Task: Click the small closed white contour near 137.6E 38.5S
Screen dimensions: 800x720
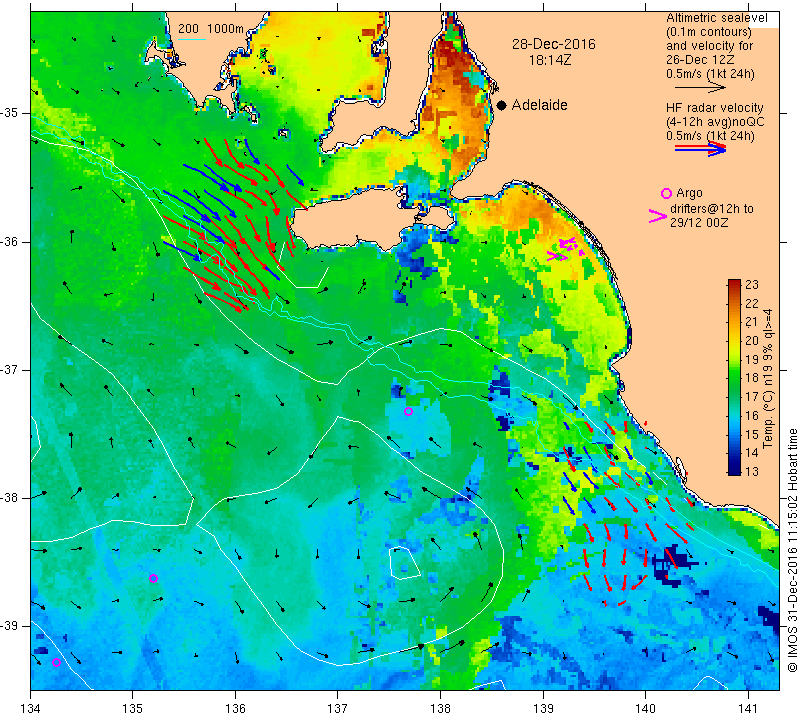Action: pos(405,563)
